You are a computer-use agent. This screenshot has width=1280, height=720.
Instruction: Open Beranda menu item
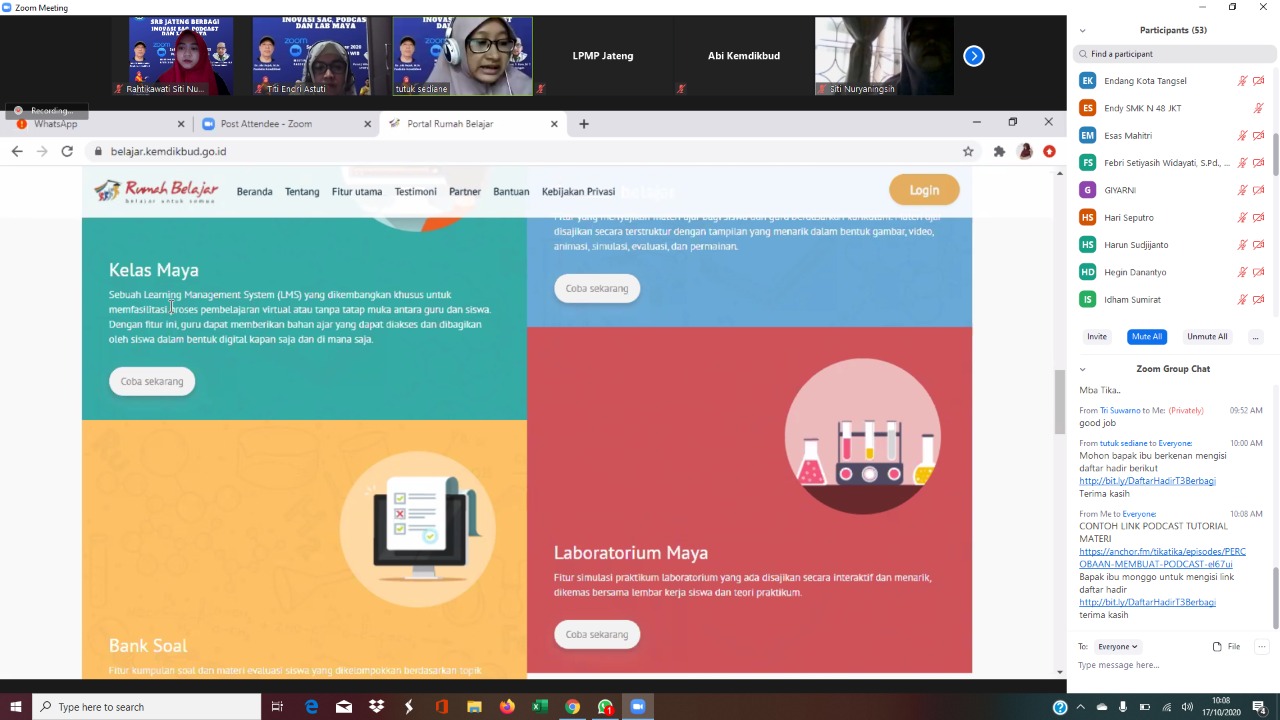254,191
